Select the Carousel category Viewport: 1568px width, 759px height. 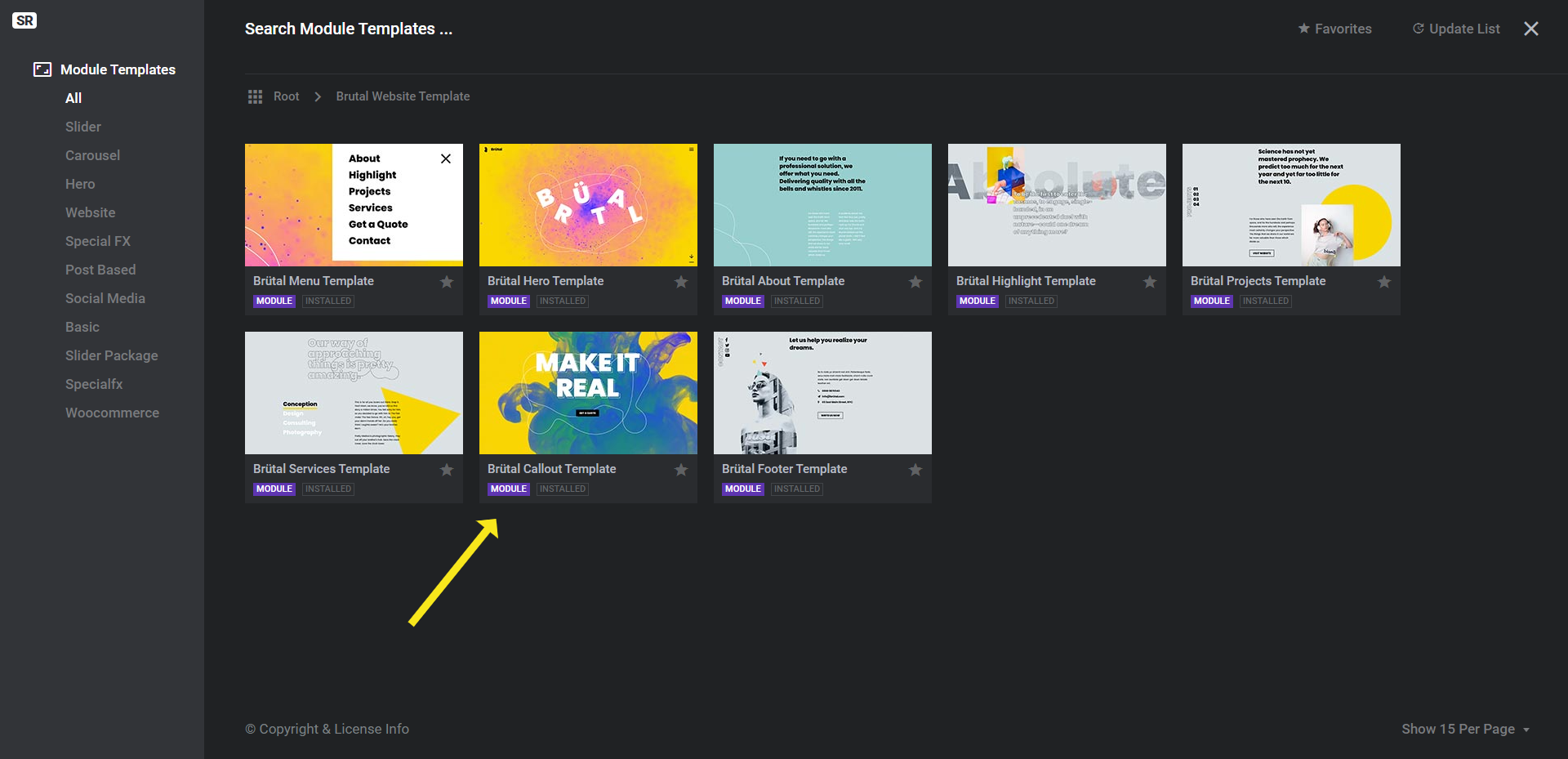(x=92, y=155)
